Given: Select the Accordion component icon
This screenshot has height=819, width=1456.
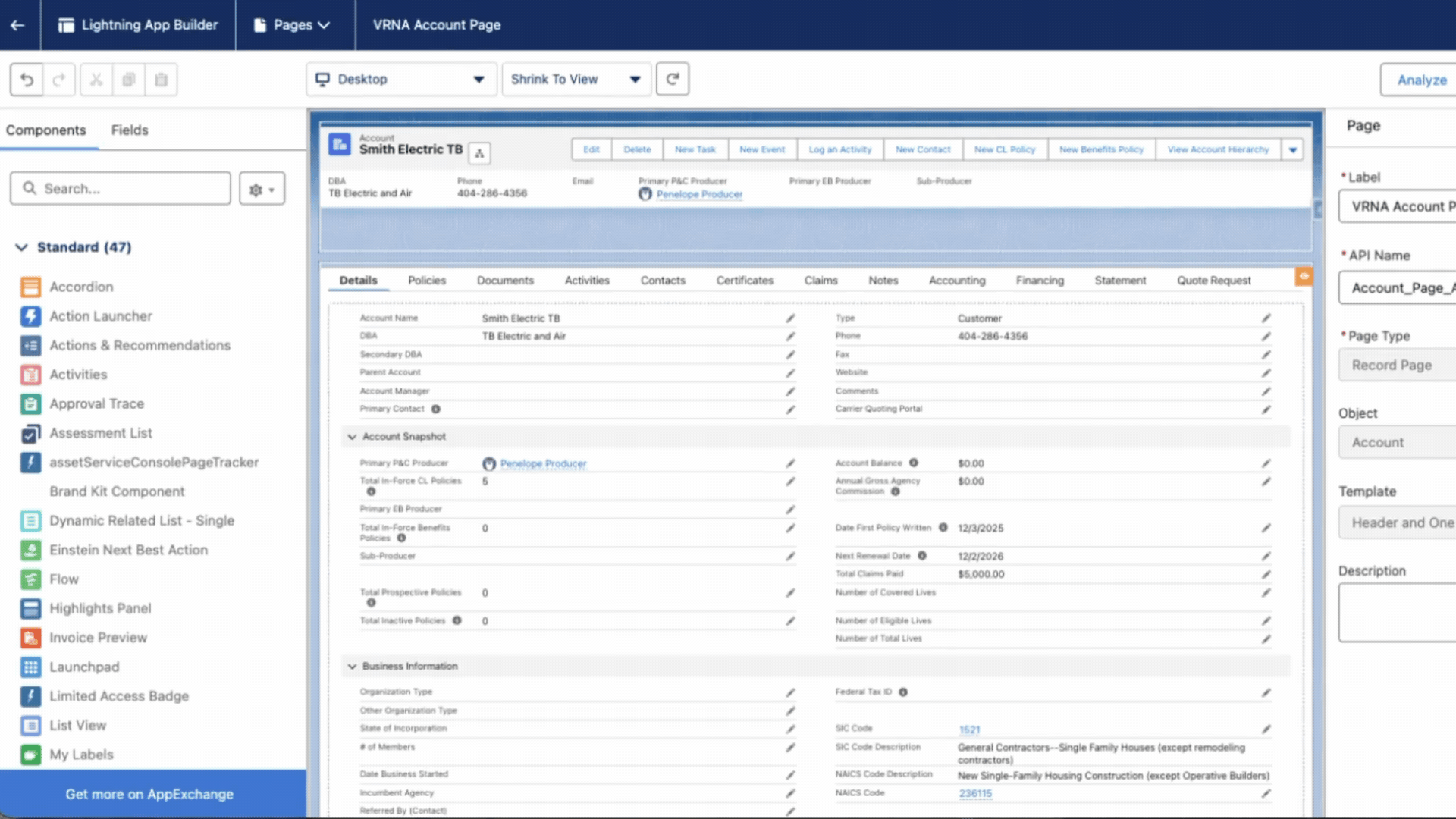Looking at the screenshot, I should [x=31, y=287].
